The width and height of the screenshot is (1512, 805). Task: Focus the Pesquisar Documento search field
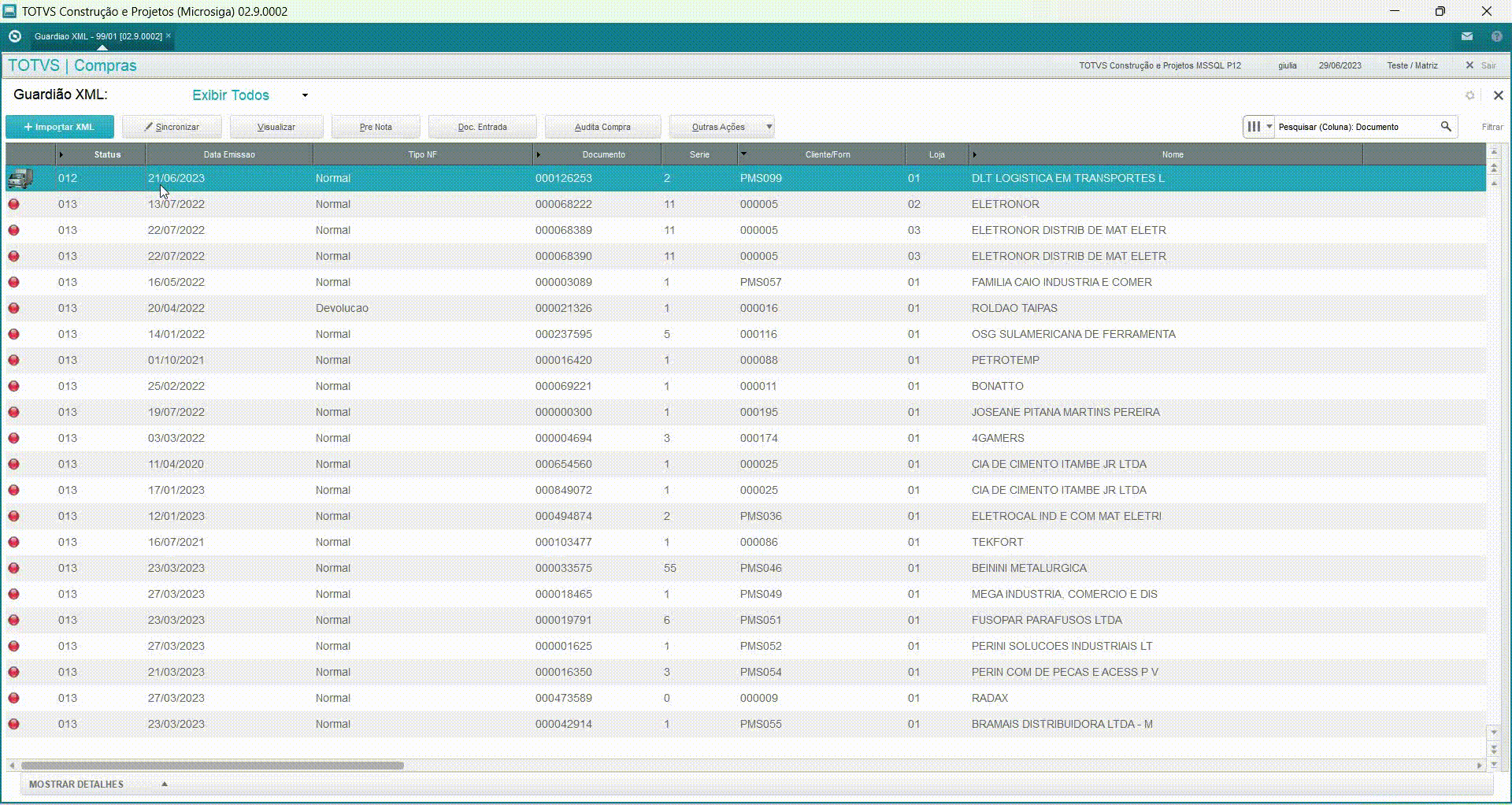coord(1356,127)
